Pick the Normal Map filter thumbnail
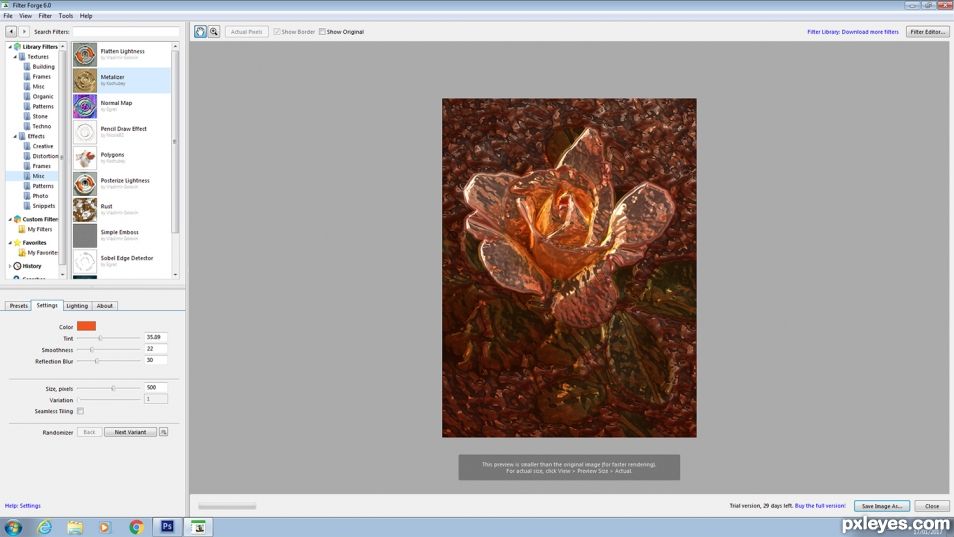The image size is (954, 537). click(85, 106)
